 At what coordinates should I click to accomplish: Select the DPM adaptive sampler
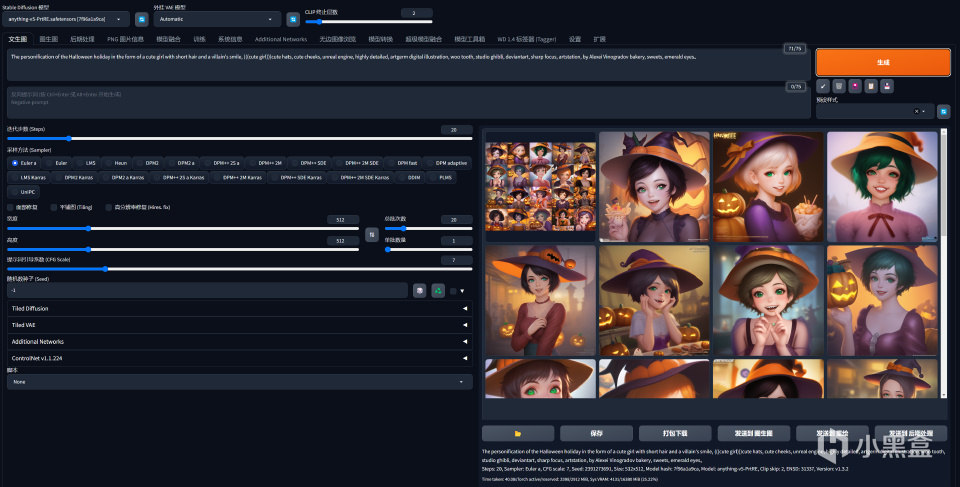point(447,163)
